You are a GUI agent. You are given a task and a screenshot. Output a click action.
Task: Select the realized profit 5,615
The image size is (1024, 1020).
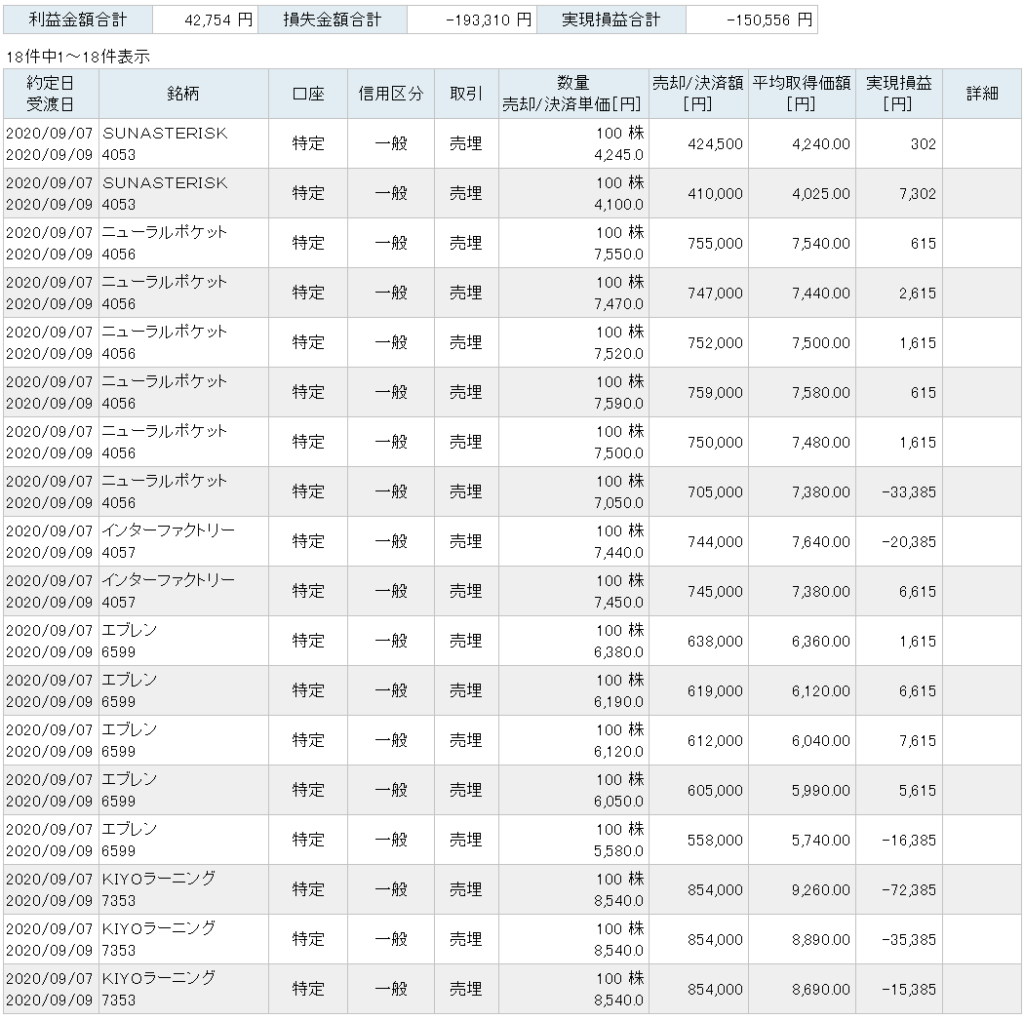coord(918,790)
